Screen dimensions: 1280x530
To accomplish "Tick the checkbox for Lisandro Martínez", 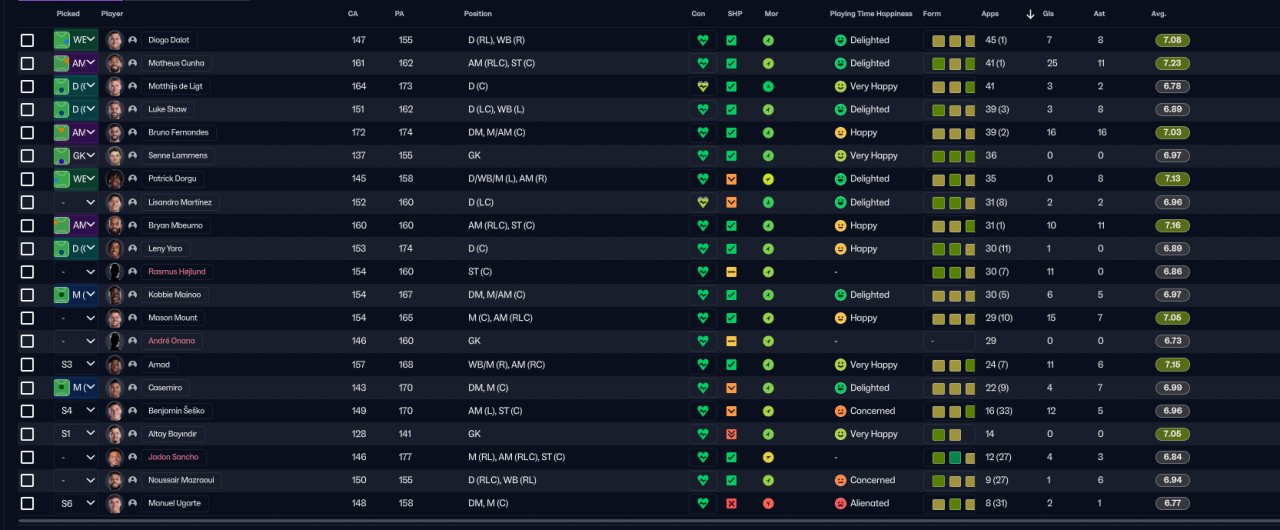I will [x=27, y=202].
